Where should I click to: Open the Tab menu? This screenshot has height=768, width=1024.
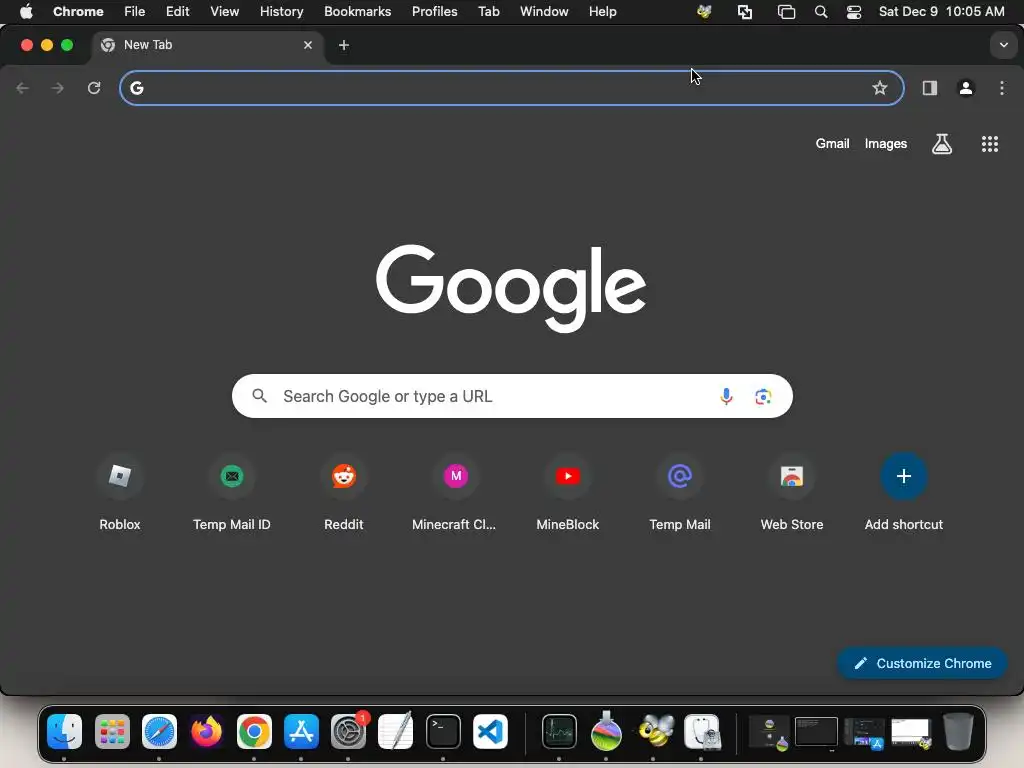(488, 12)
